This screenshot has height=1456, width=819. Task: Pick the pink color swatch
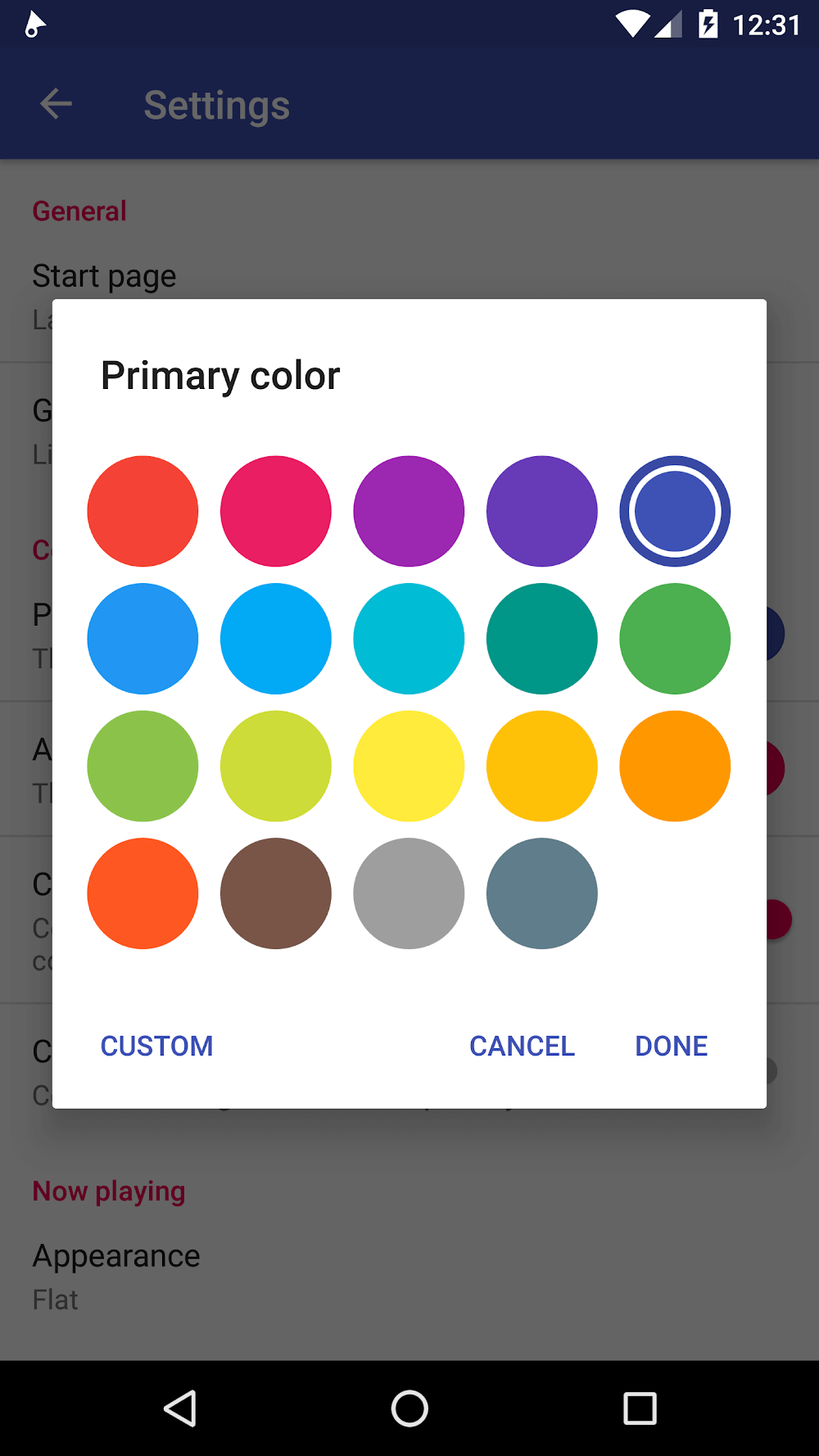(276, 511)
